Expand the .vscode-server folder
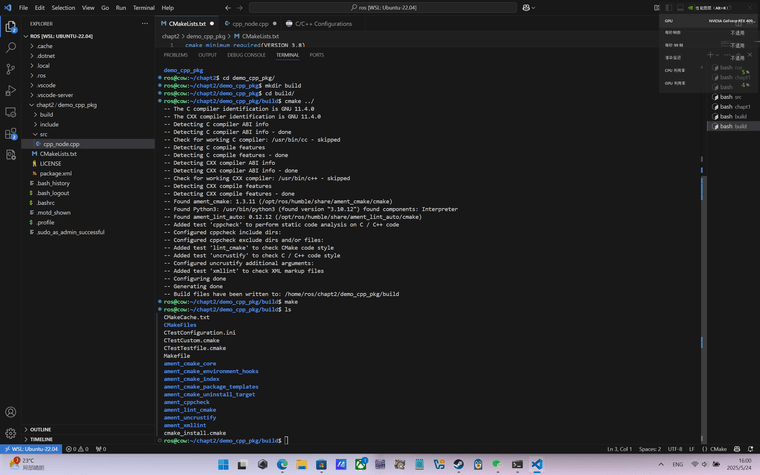Image resolution: width=760 pixels, height=475 pixels. click(x=88, y=95)
